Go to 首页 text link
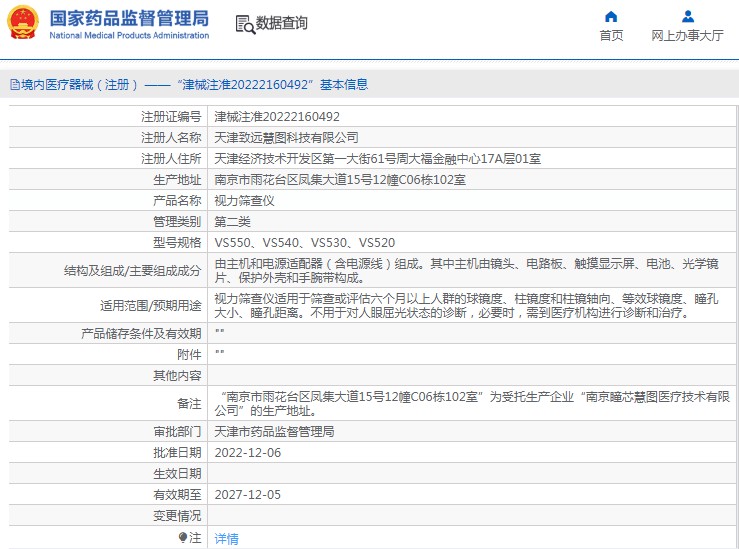 pos(611,35)
